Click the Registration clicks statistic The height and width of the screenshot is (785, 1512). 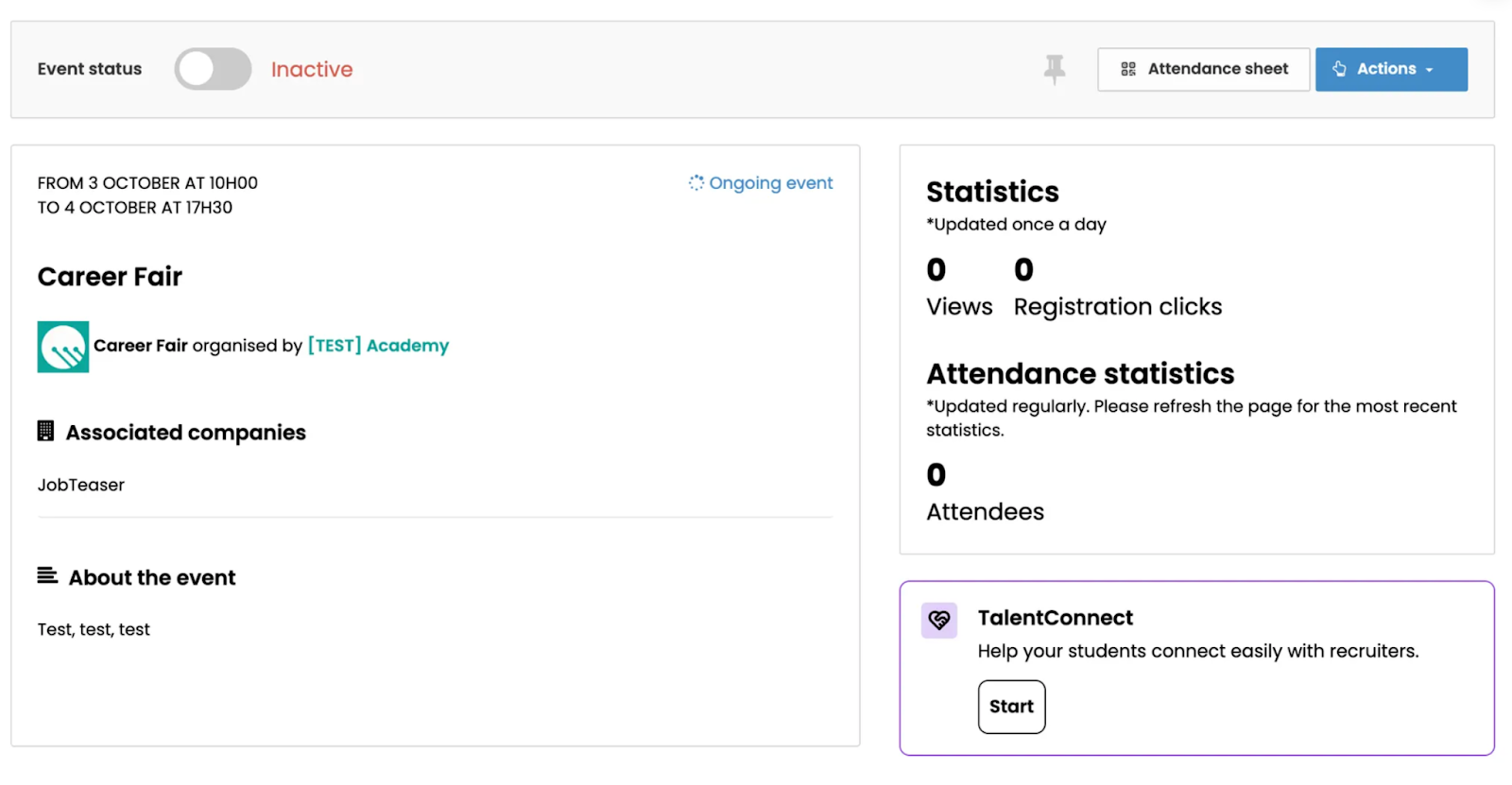[1117, 288]
